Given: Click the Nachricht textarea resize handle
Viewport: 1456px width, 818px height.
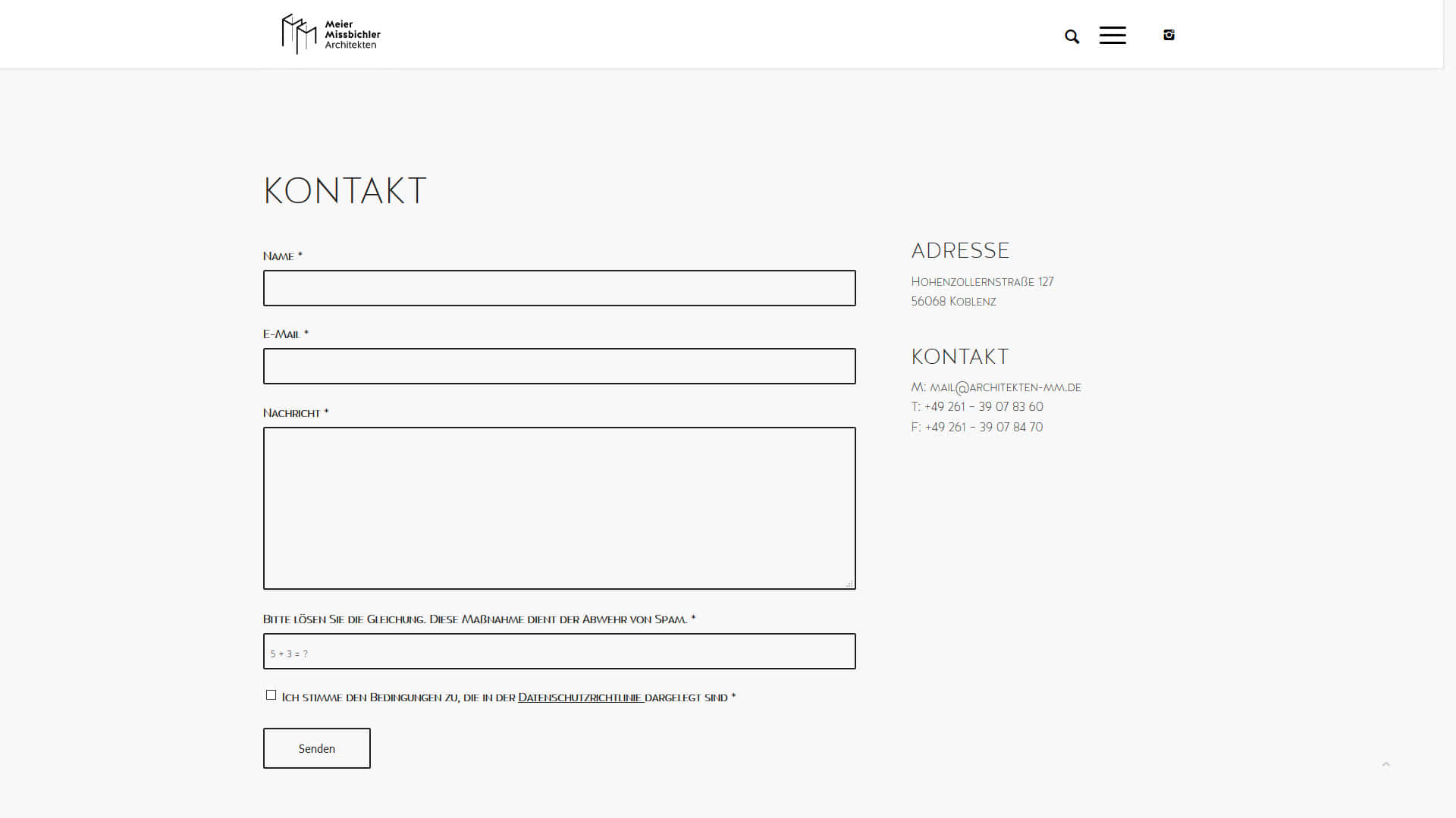Looking at the screenshot, I should click(849, 583).
